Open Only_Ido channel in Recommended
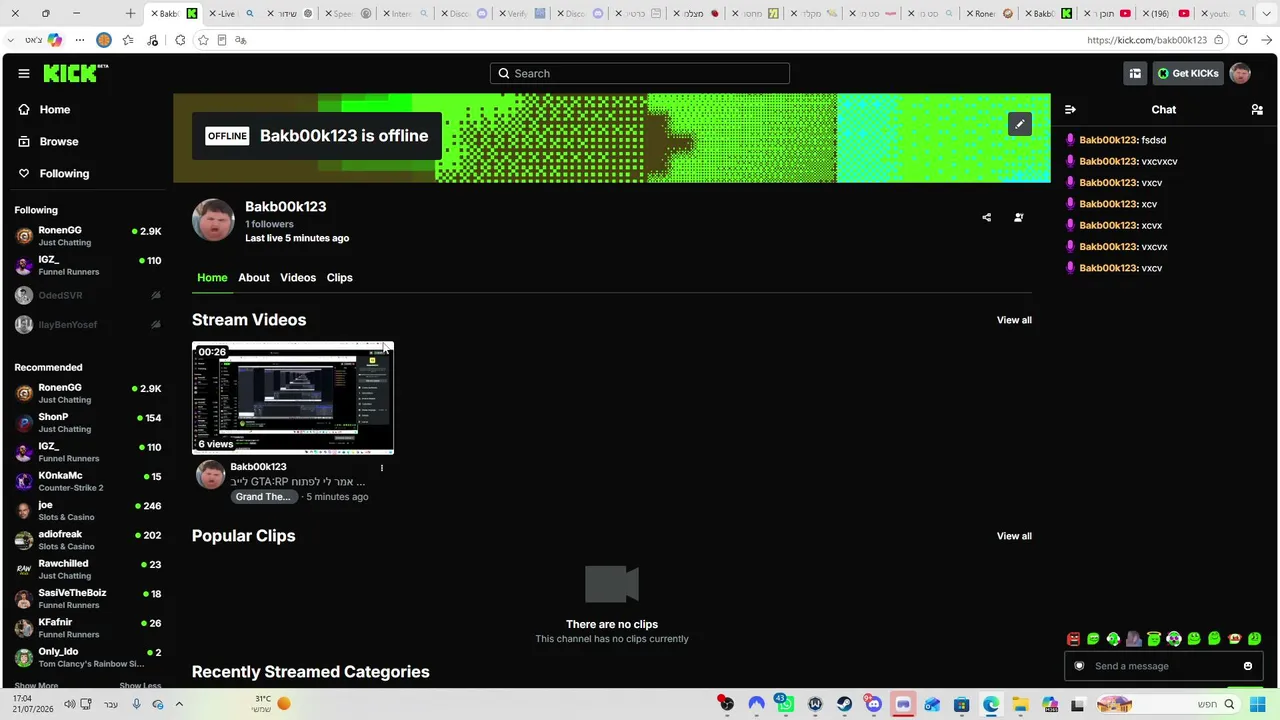 (88, 657)
